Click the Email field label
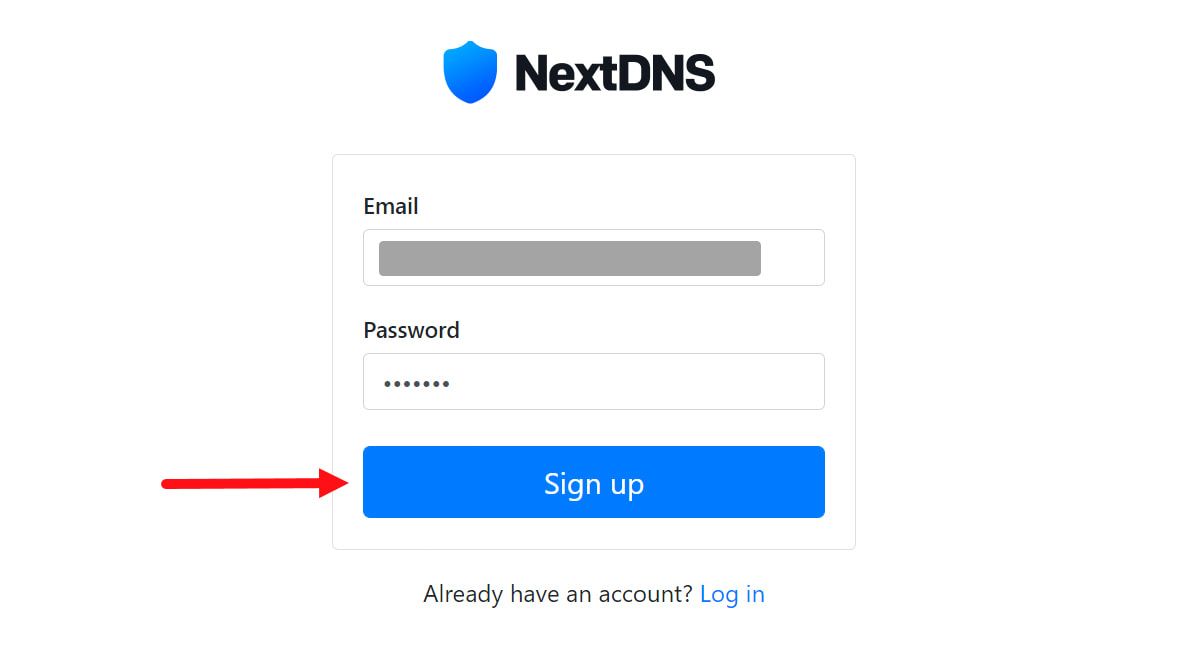Image resolution: width=1200 pixels, height=650 pixels. tap(391, 206)
